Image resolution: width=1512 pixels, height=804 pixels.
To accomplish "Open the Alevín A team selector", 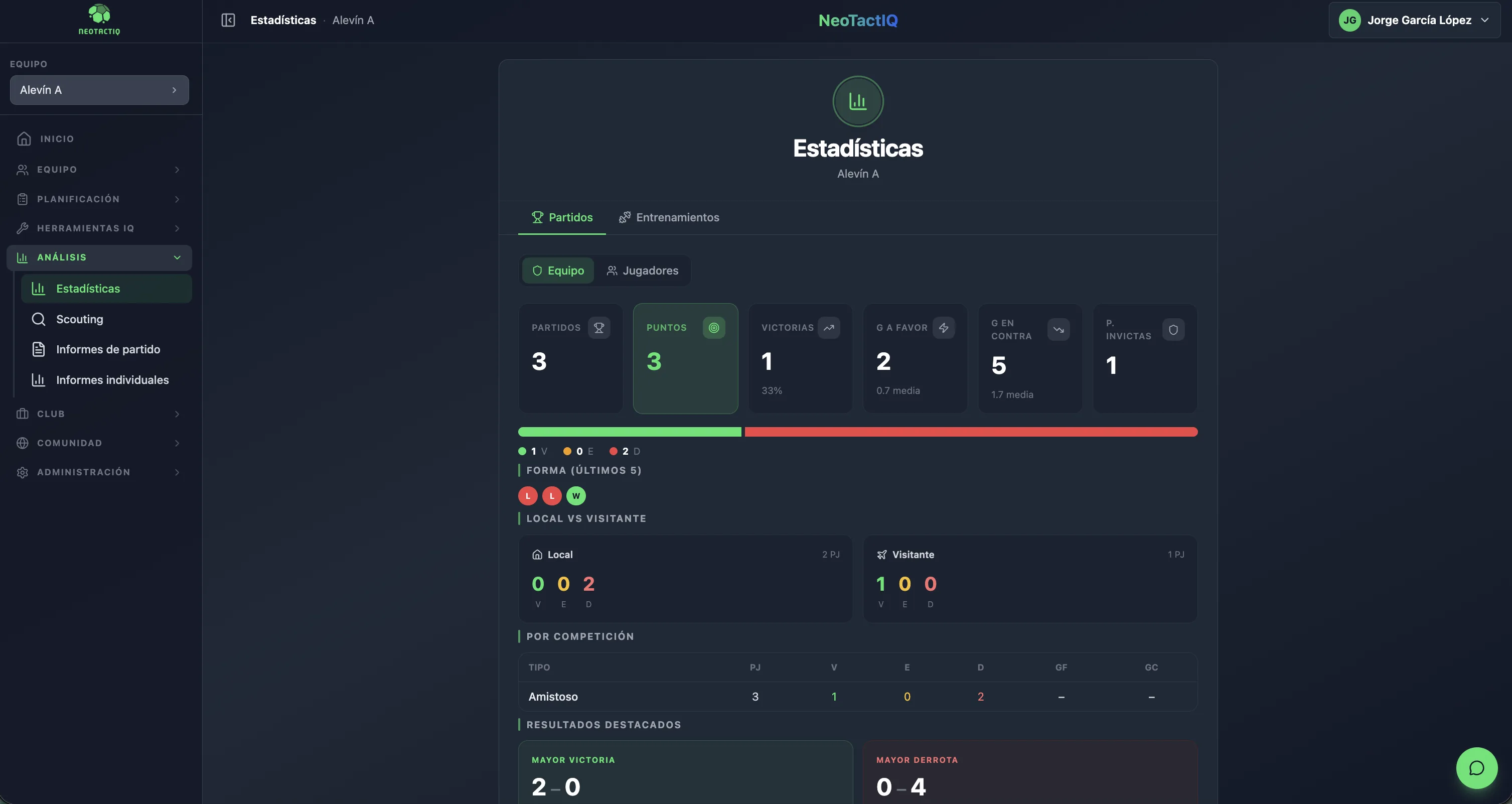I will [99, 90].
